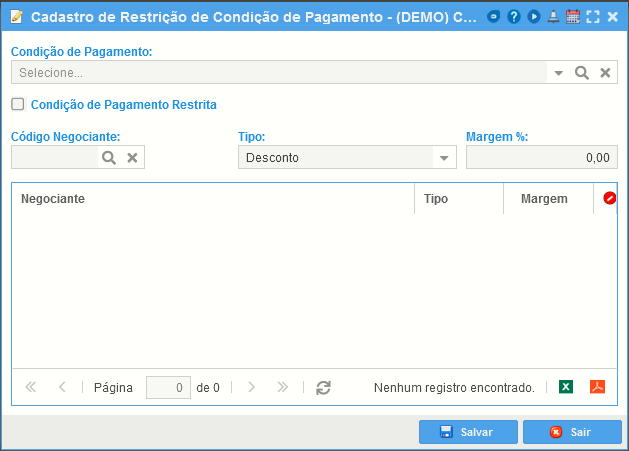Export grid to PDF
Screen dimensions: 629x451
[x=597, y=387]
